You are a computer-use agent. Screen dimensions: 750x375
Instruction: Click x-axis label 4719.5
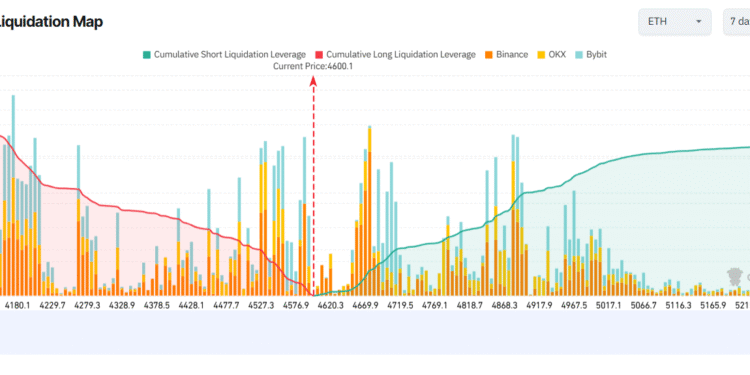[x=400, y=305]
